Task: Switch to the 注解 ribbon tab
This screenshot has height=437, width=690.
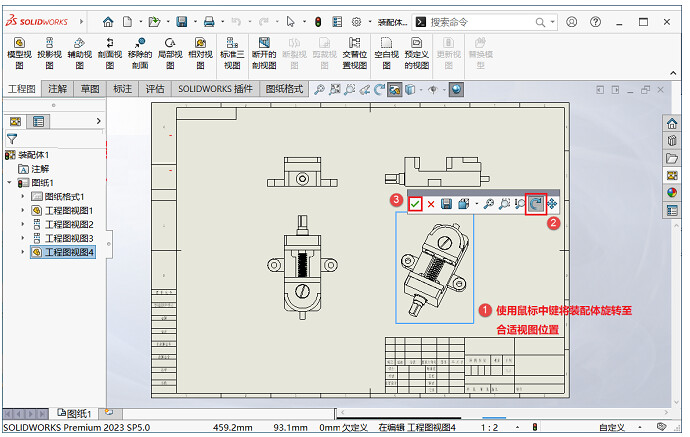Action: 58,89
